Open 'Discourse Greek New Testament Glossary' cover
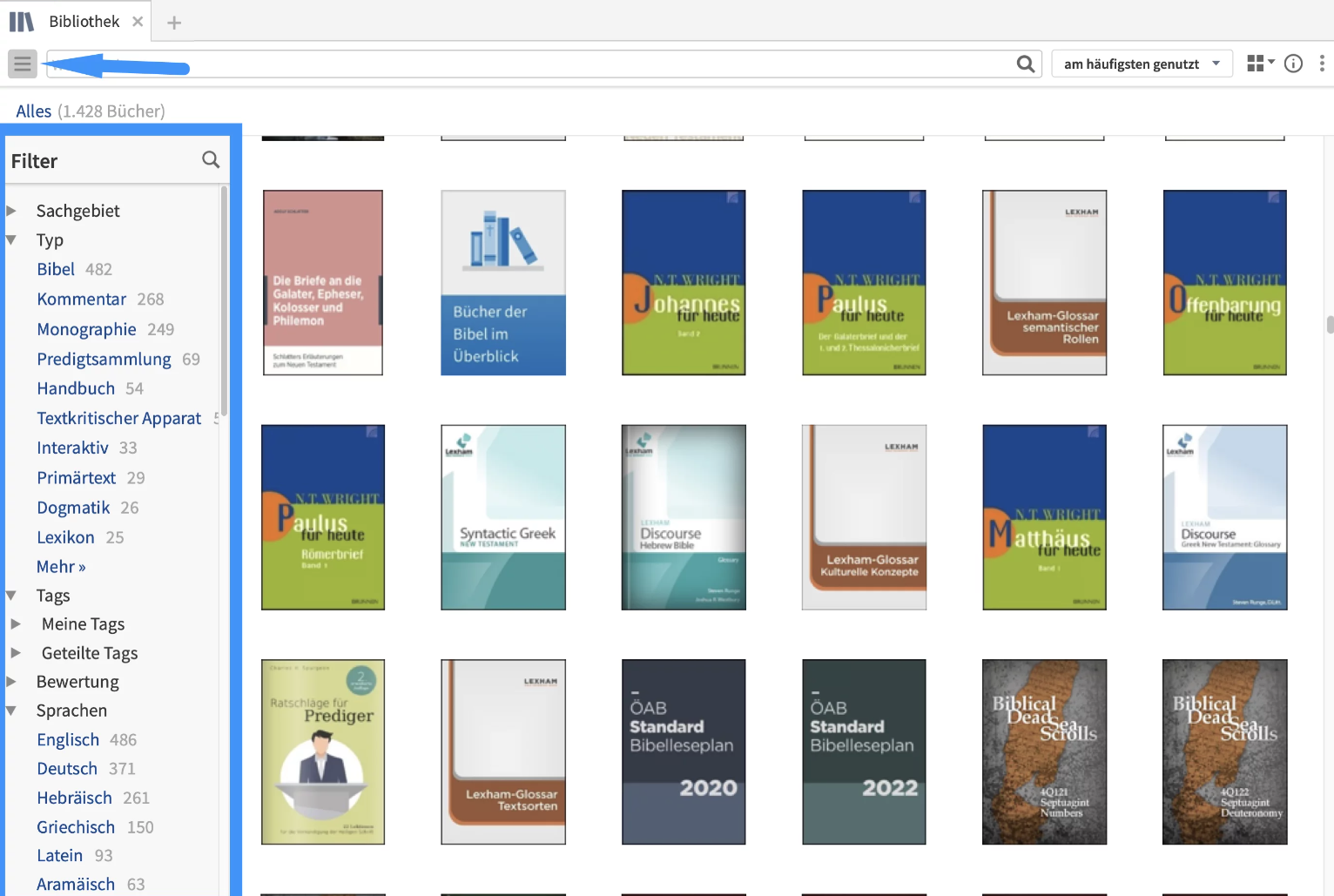This screenshot has height=896, width=1334. [x=1225, y=517]
